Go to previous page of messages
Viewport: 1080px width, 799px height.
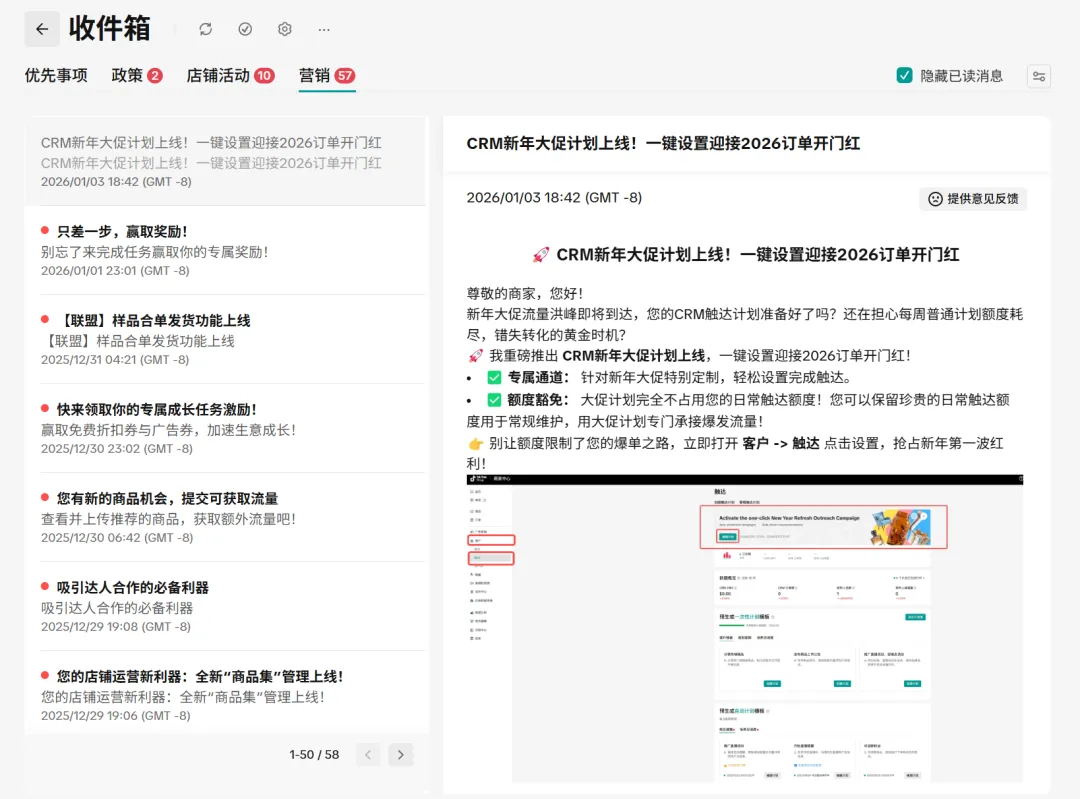click(x=368, y=755)
